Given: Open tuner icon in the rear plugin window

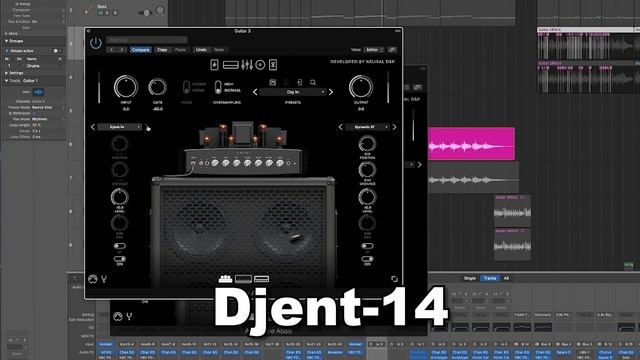Looking at the screenshot, I should pos(129,316).
